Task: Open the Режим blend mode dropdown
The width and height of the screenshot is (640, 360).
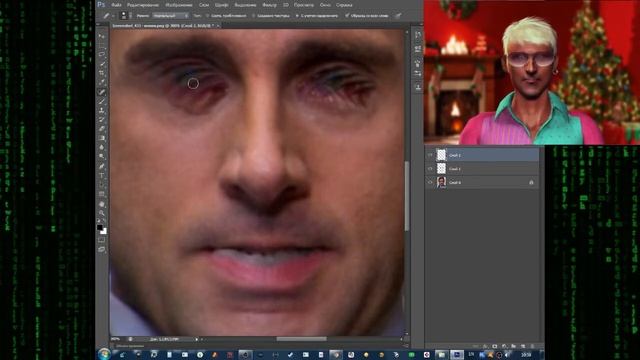Action: tap(171, 16)
